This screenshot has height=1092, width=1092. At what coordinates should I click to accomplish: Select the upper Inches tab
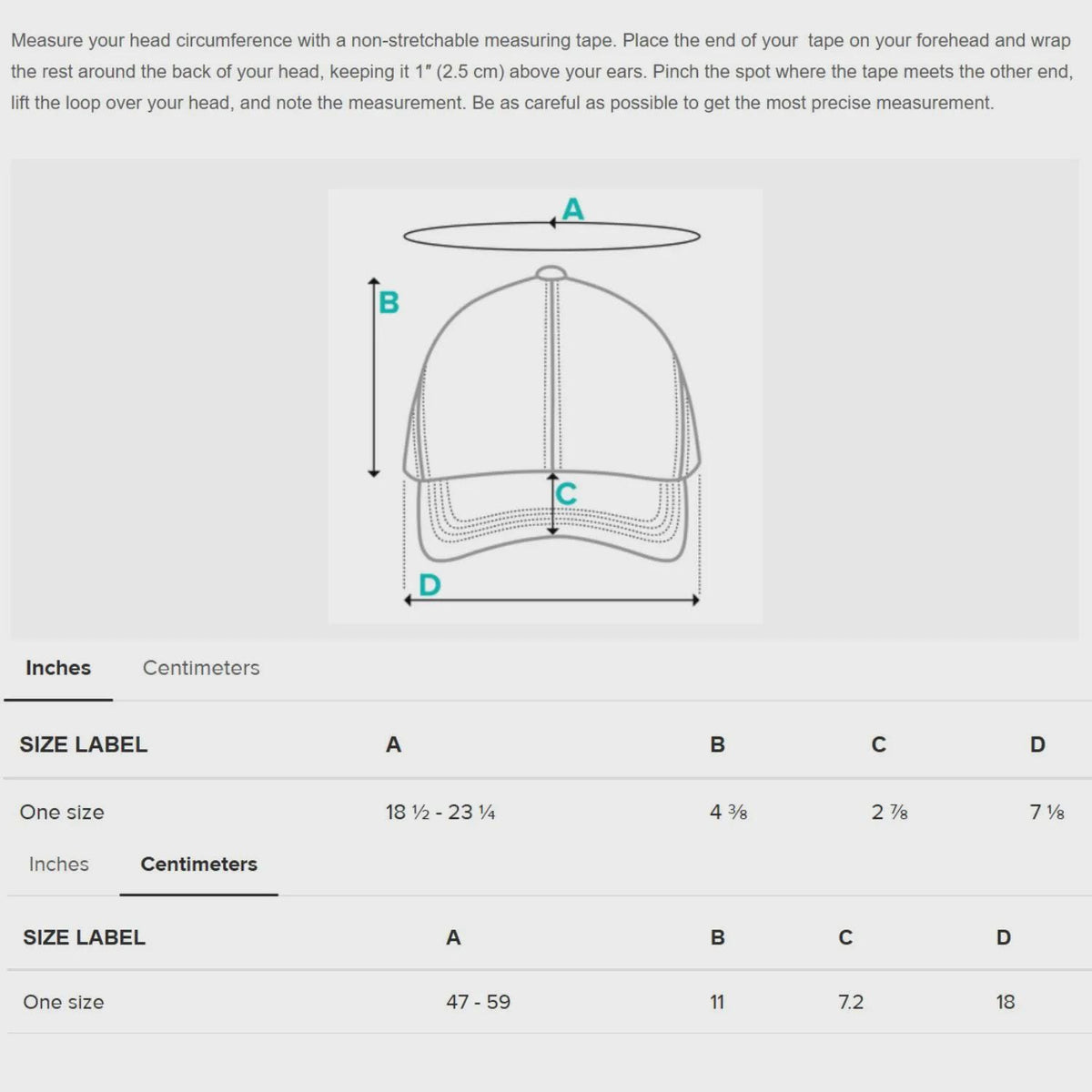coord(58,668)
